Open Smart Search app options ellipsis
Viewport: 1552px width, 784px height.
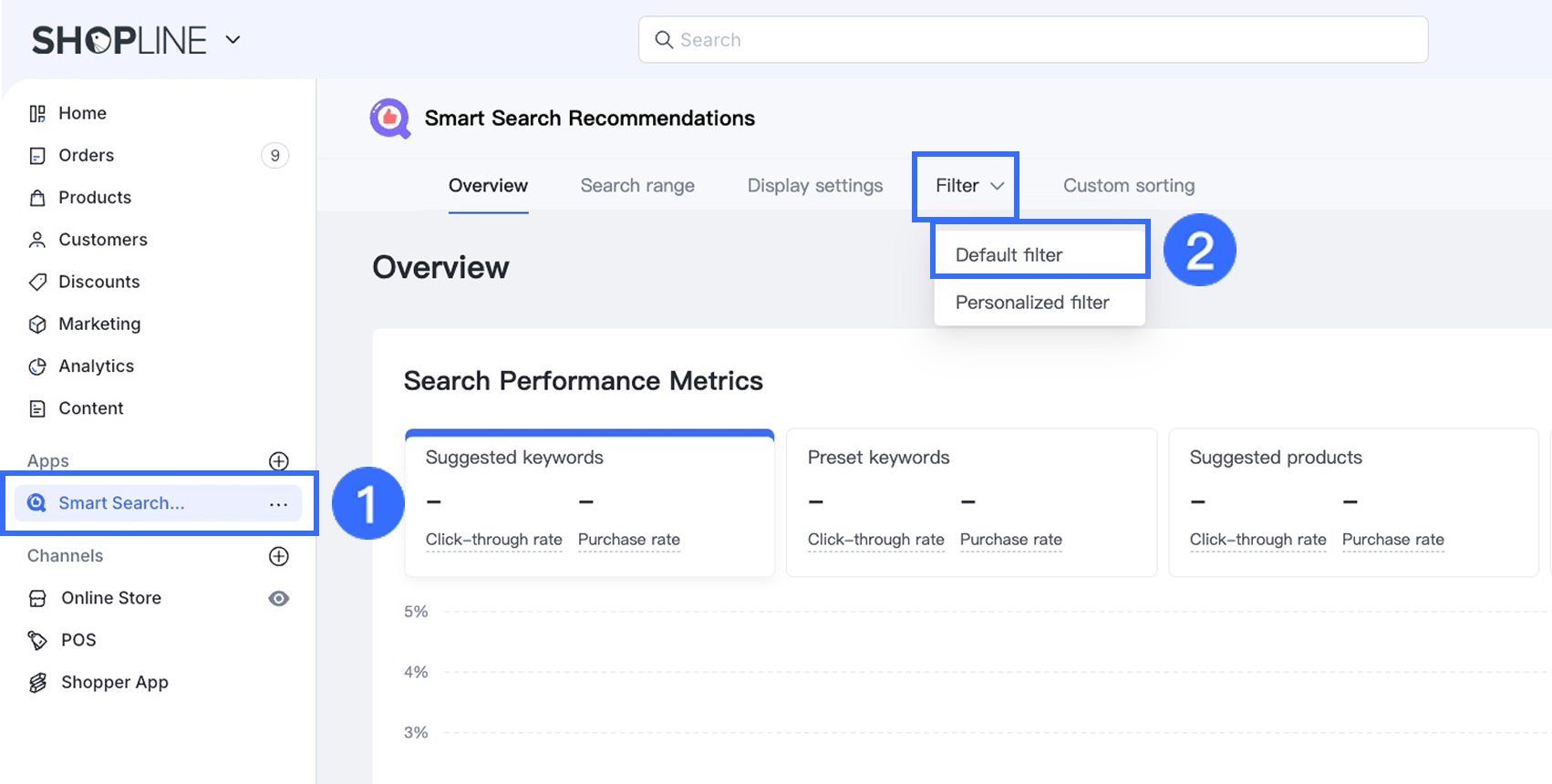point(278,504)
